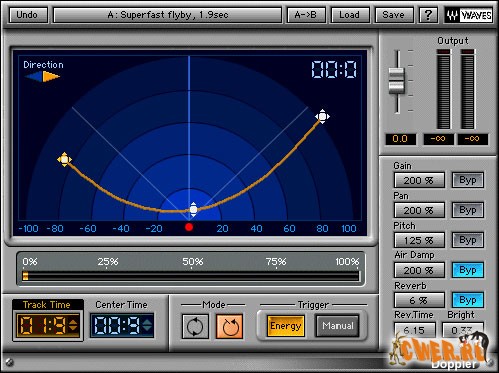Viewport: 499px width, 373px height.
Task: Click the Undo button
Action: [x=27, y=15]
